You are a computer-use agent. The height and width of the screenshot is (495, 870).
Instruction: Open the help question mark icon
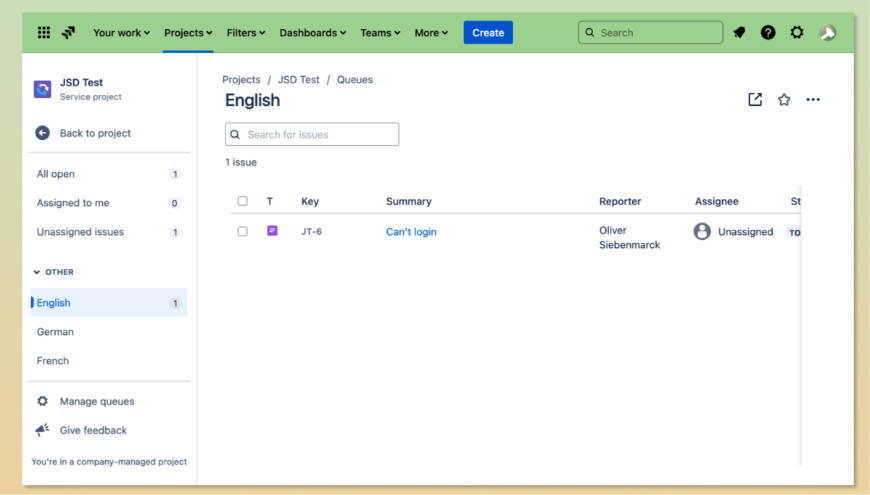(768, 33)
